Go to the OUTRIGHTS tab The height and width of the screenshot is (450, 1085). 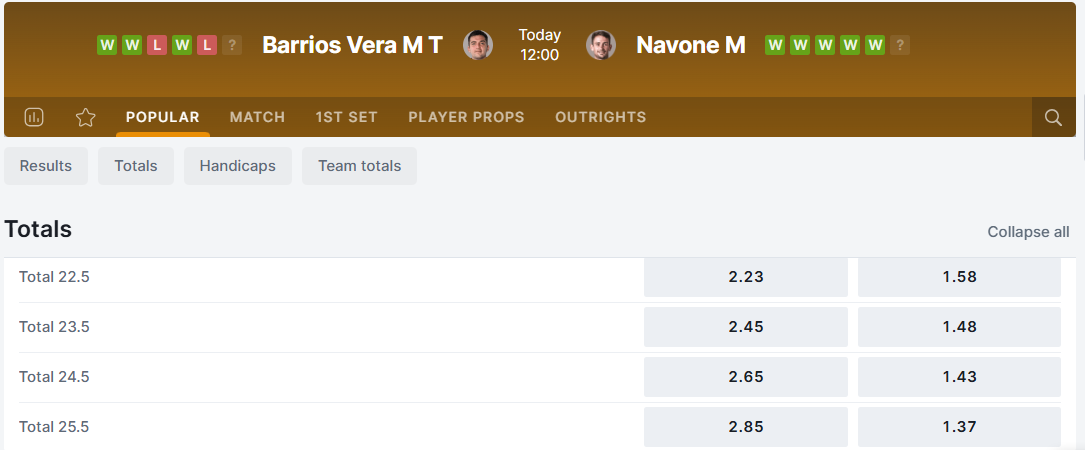click(x=600, y=117)
